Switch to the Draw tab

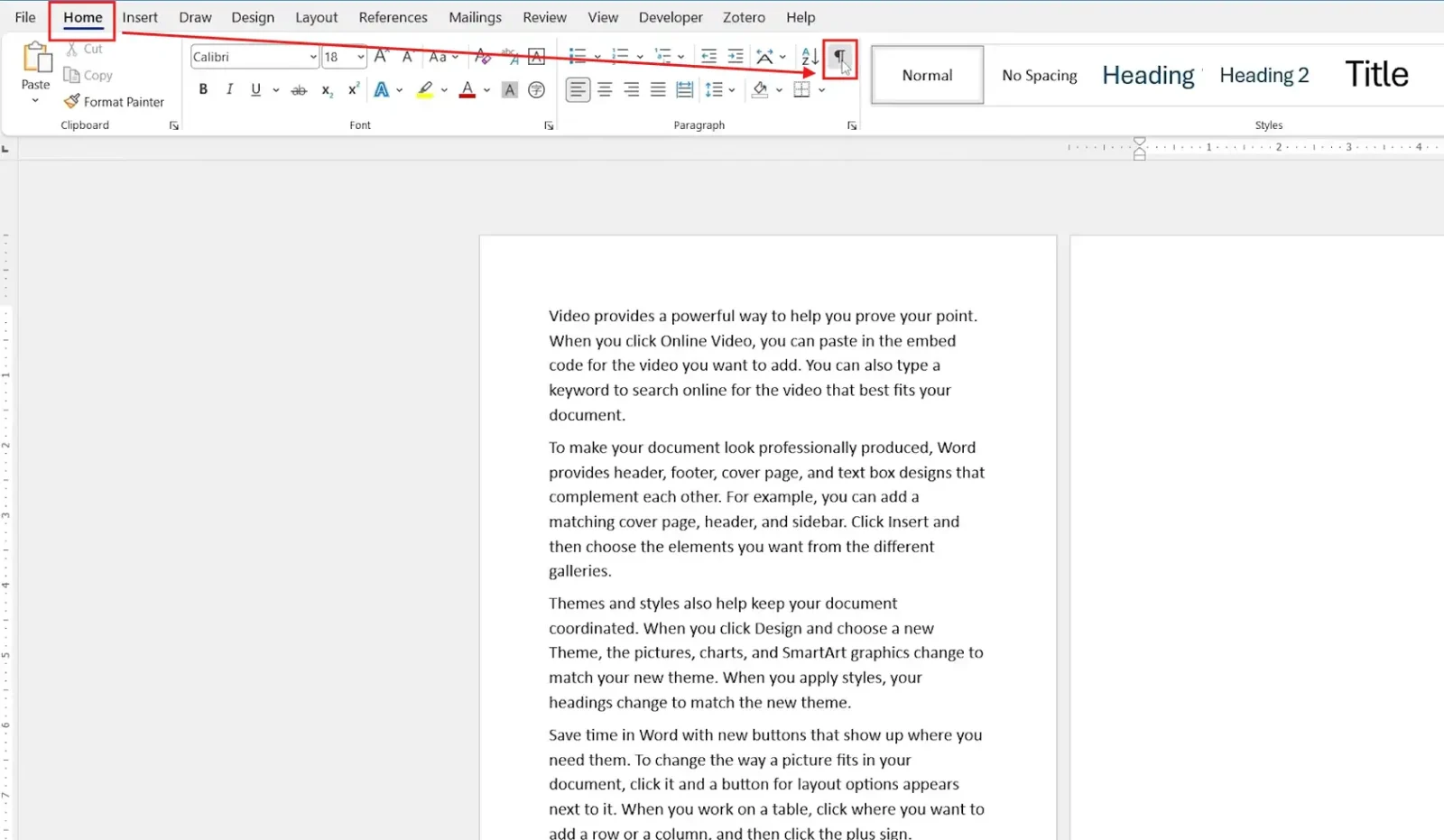(195, 17)
